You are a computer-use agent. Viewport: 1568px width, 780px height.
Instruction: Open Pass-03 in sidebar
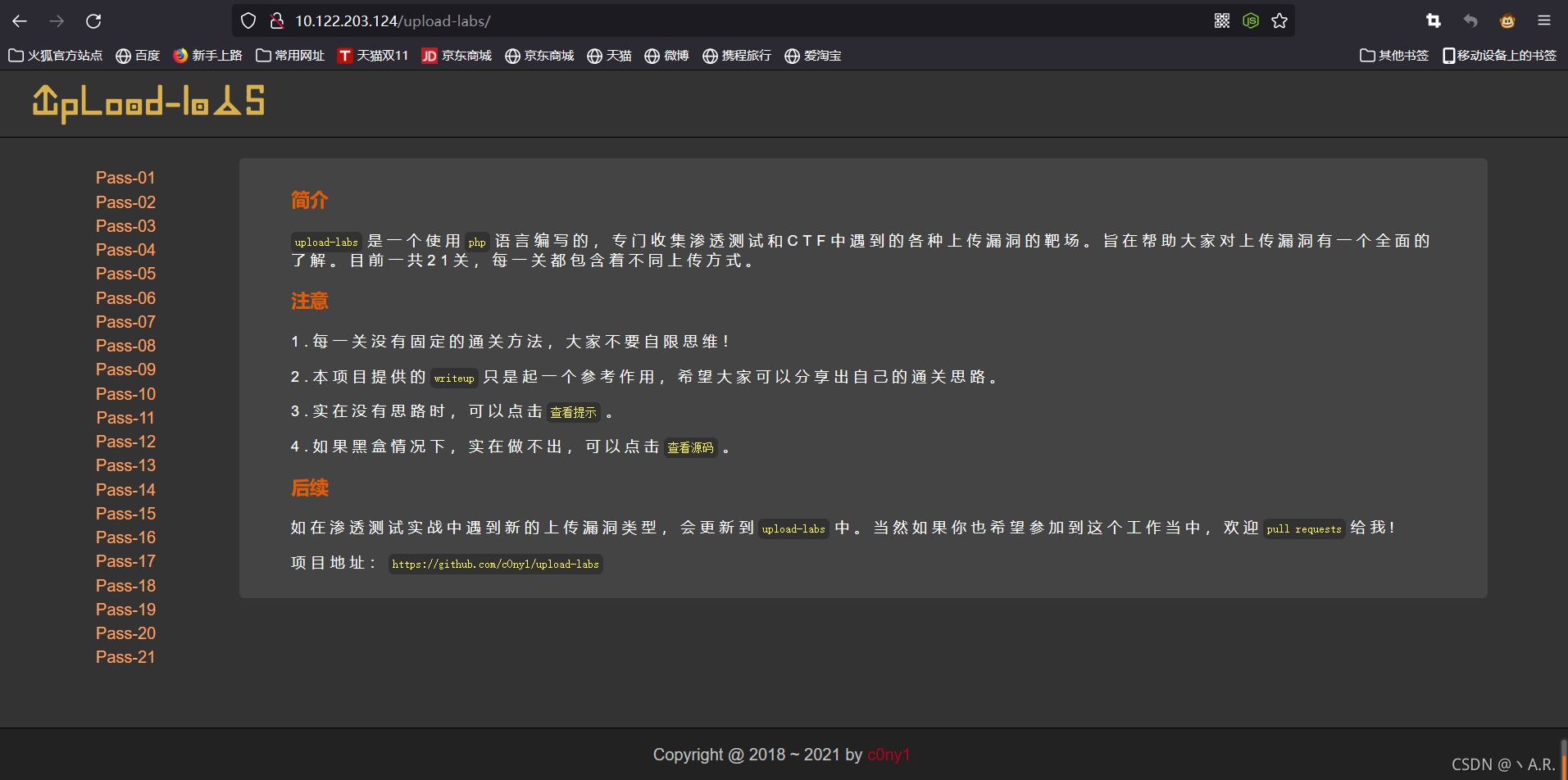click(x=125, y=226)
